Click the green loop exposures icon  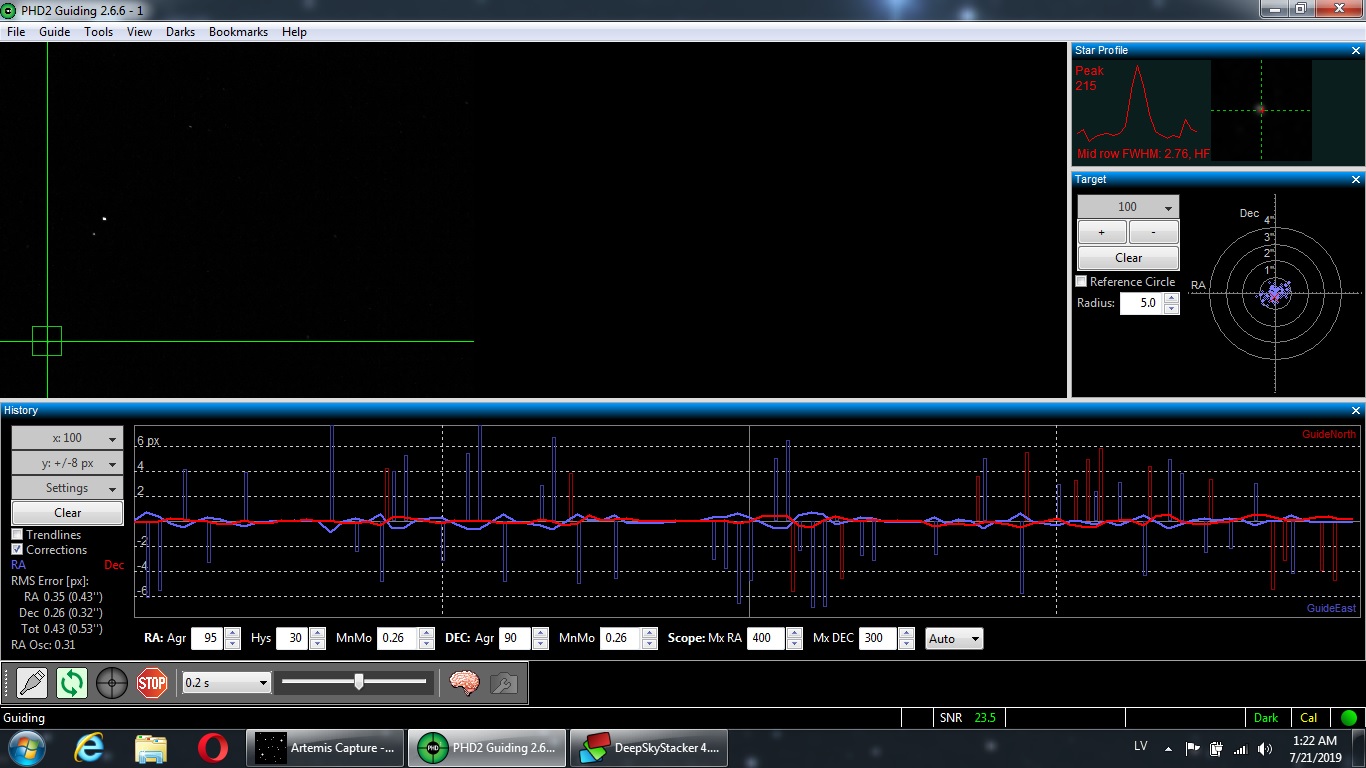(x=72, y=683)
